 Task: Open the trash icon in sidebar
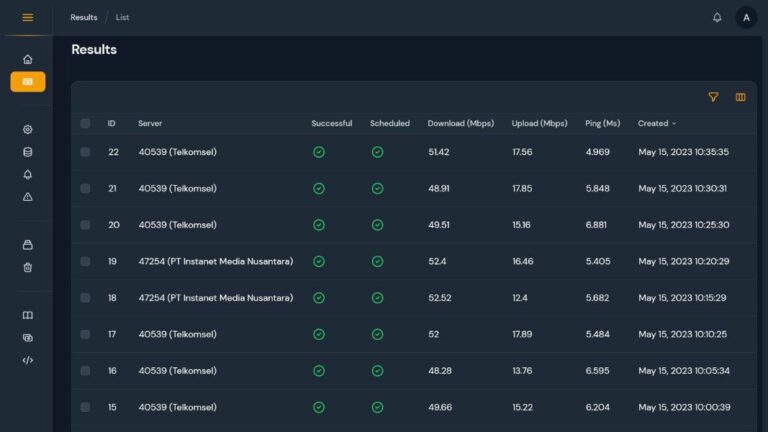(28, 267)
